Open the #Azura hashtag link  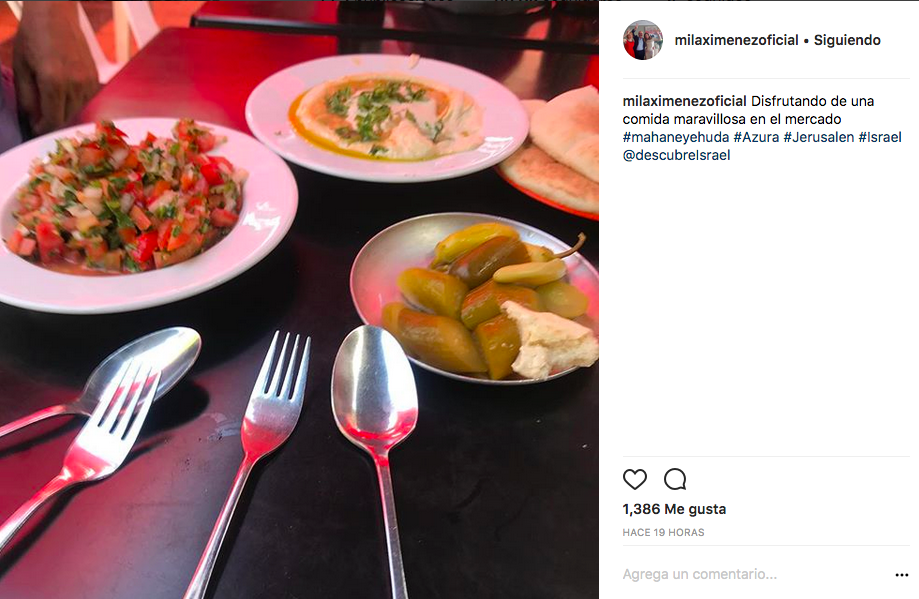tap(756, 137)
